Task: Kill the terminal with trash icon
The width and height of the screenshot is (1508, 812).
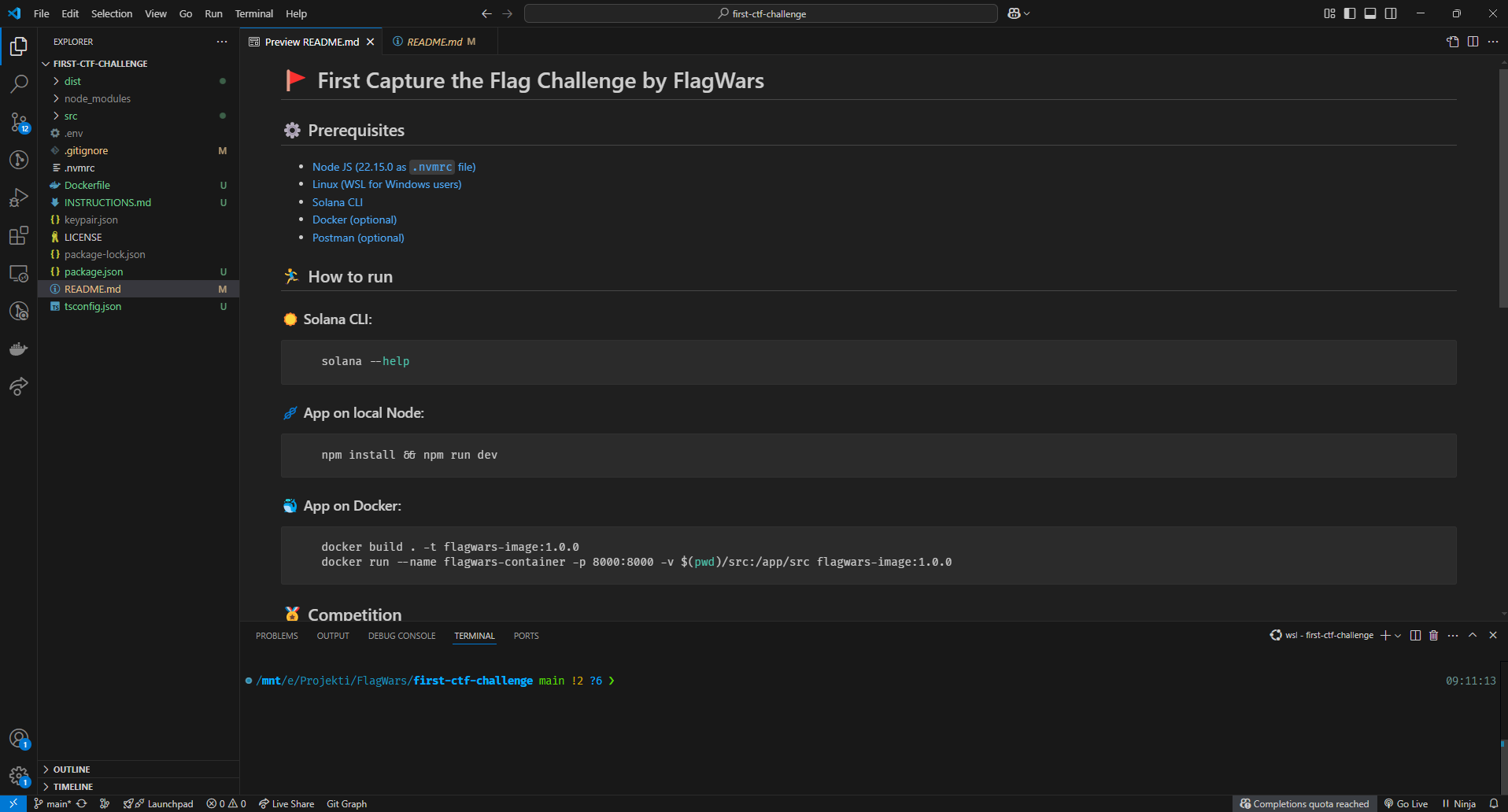Action: click(x=1434, y=635)
